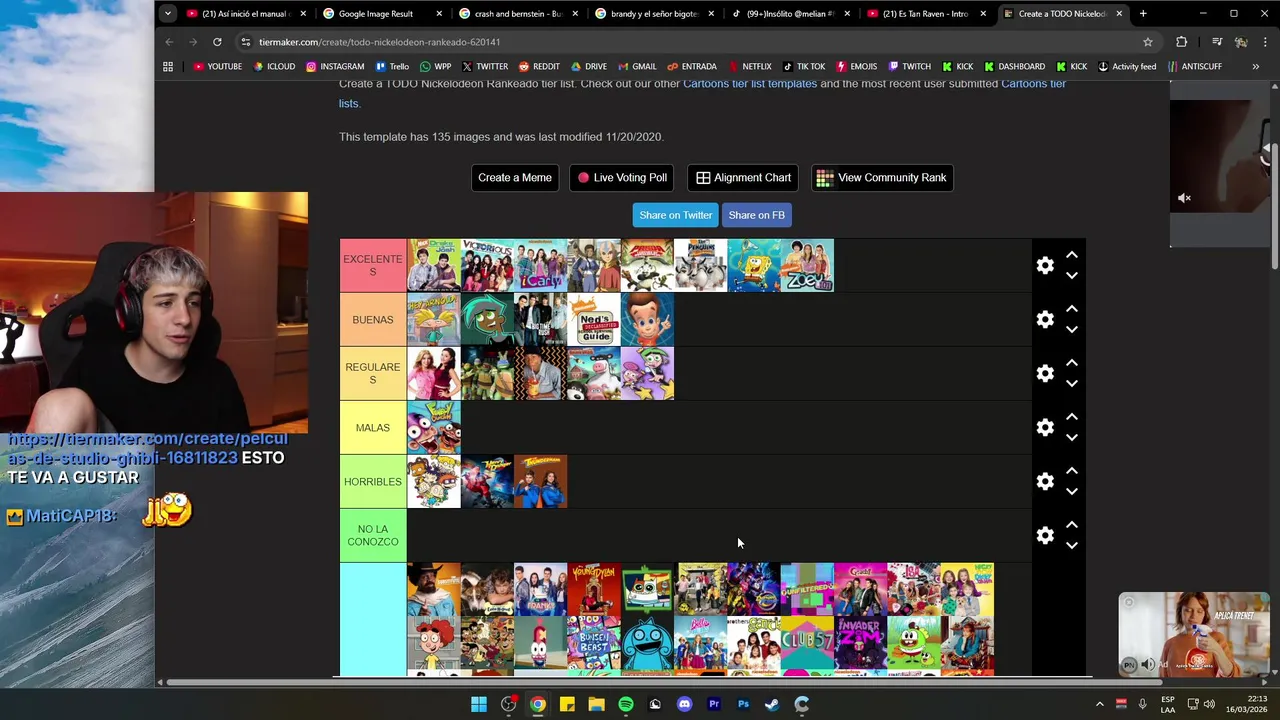Open the GMAIL bookmark
This screenshot has width=1280, height=720.
638,67
